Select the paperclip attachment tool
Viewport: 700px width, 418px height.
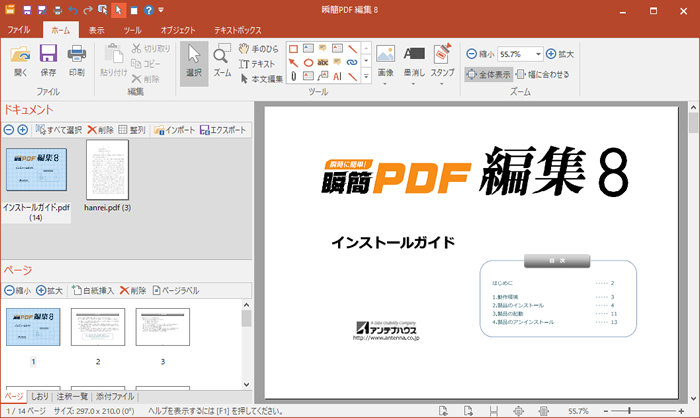pos(293,76)
